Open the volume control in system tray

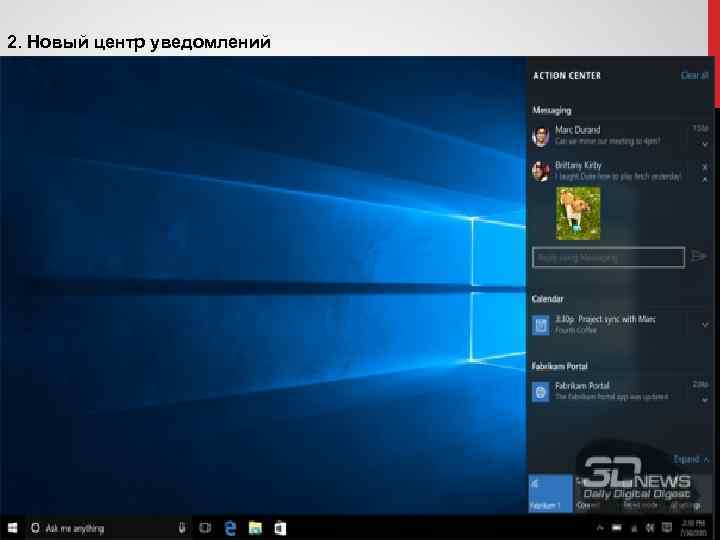[650, 528]
